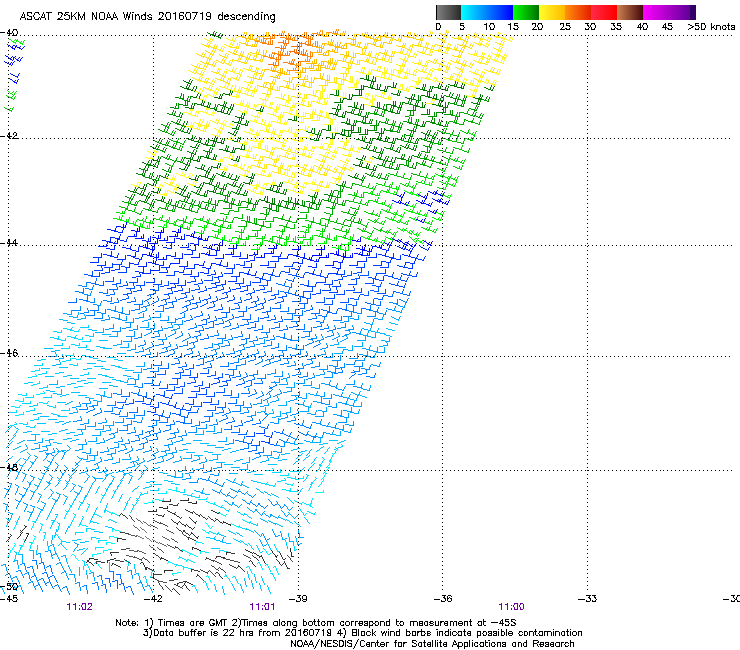Click the '-39' longitude axis label

pos(298,599)
